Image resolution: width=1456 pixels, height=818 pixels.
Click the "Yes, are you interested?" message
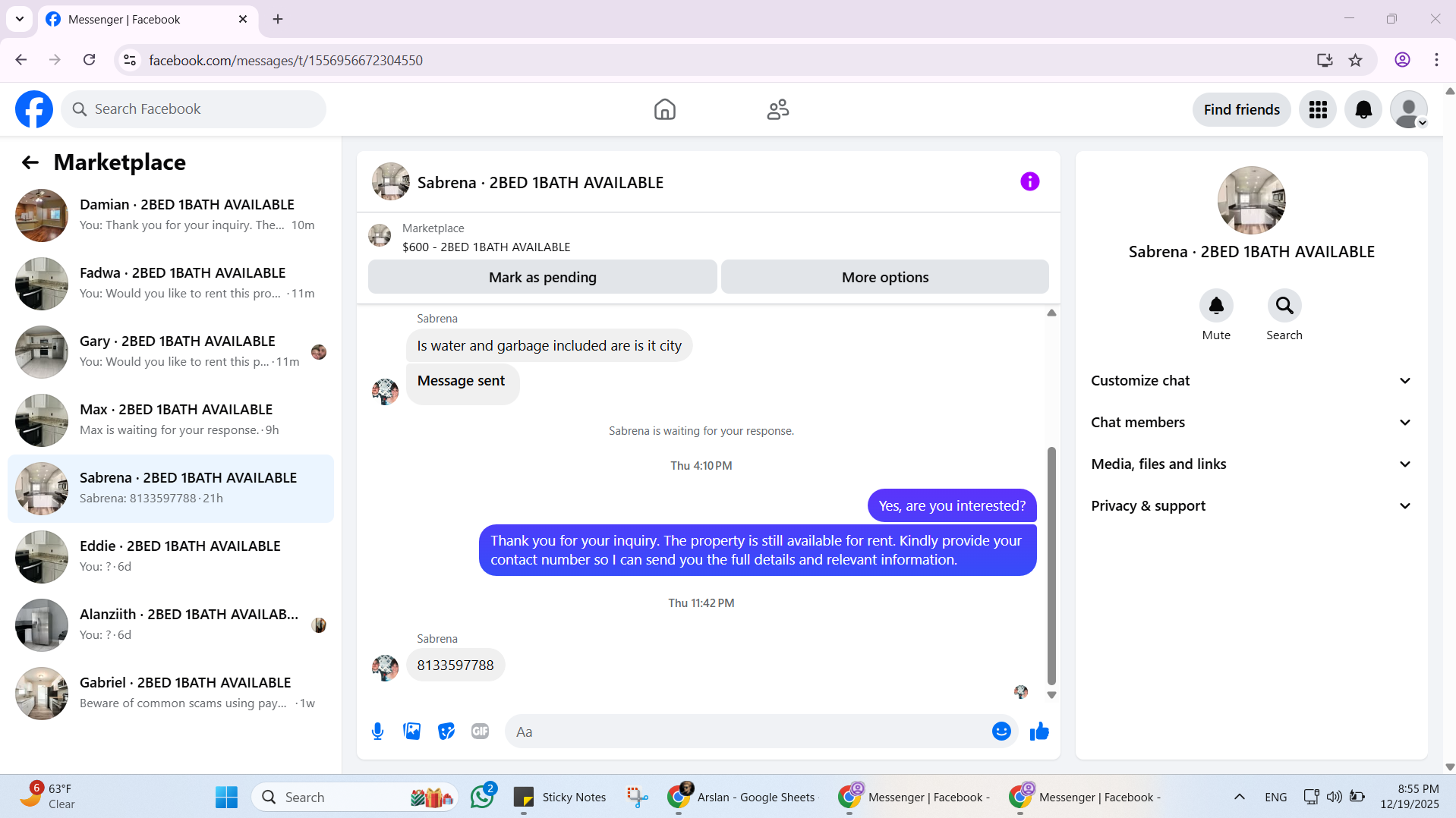(x=952, y=506)
